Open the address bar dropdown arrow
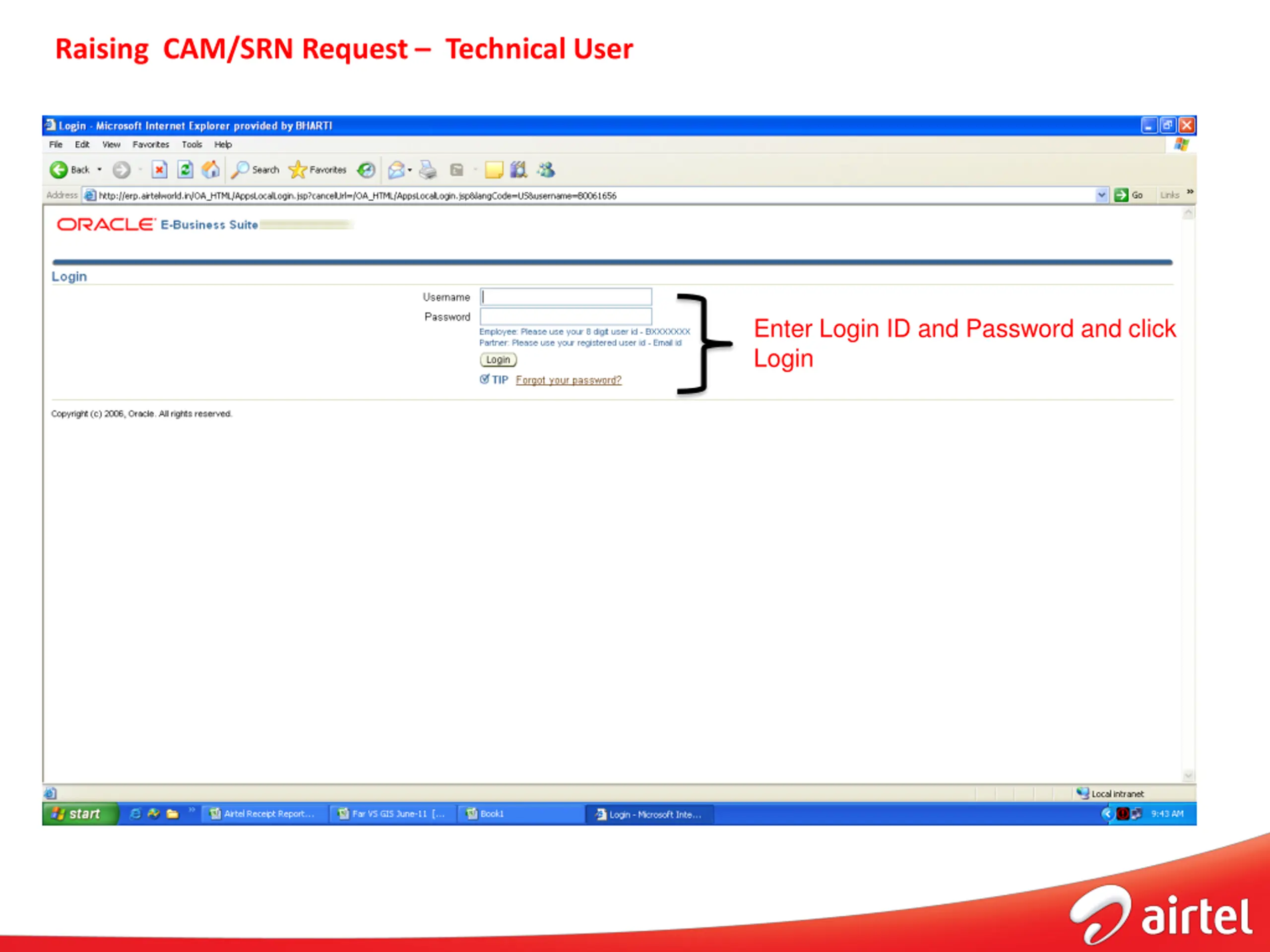The width and height of the screenshot is (1270, 952). tap(1102, 195)
